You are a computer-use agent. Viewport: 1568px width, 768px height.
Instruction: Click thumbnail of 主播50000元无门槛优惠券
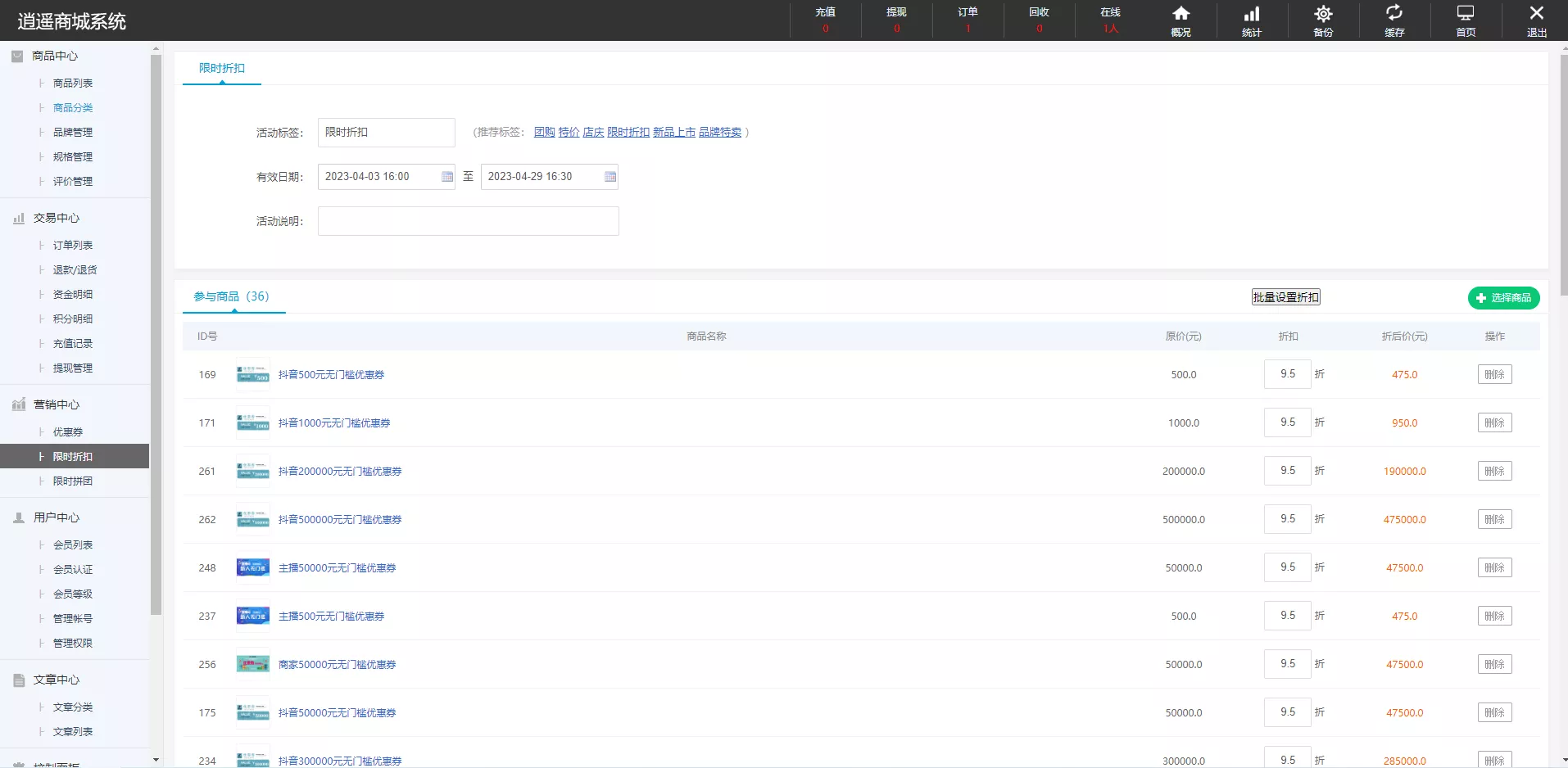click(252, 567)
